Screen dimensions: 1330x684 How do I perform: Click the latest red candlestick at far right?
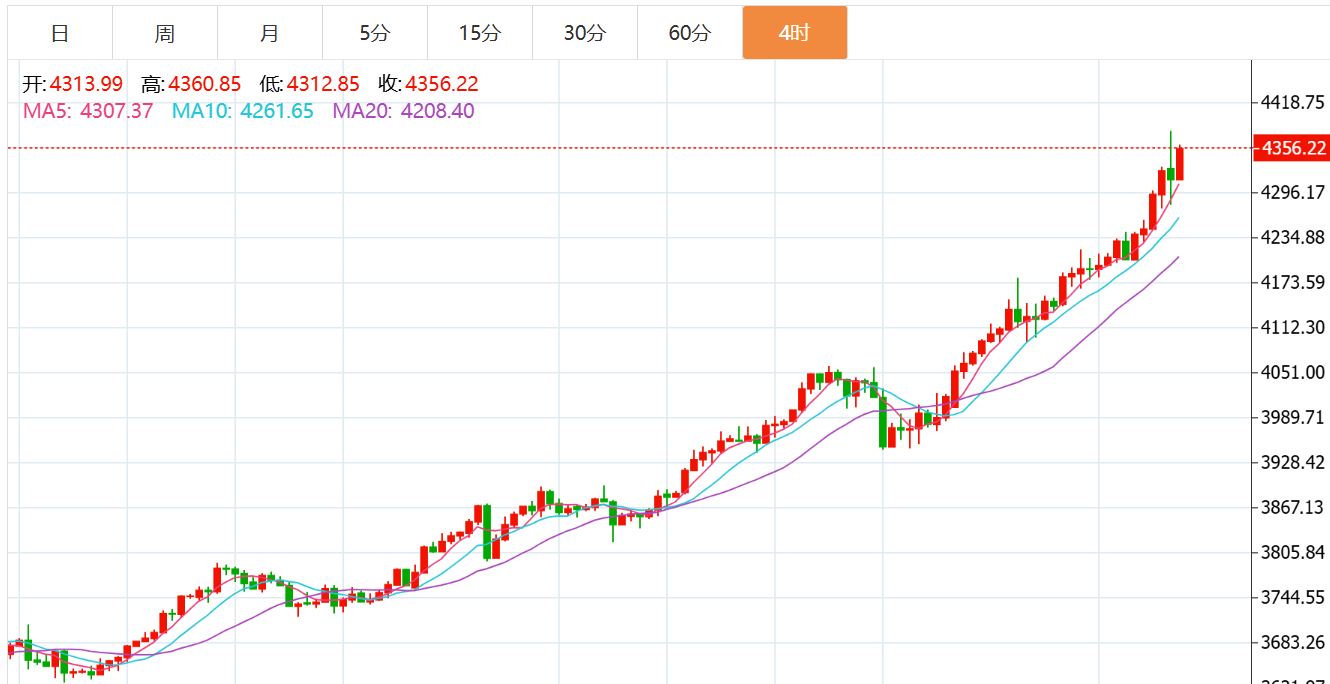pos(1180,163)
